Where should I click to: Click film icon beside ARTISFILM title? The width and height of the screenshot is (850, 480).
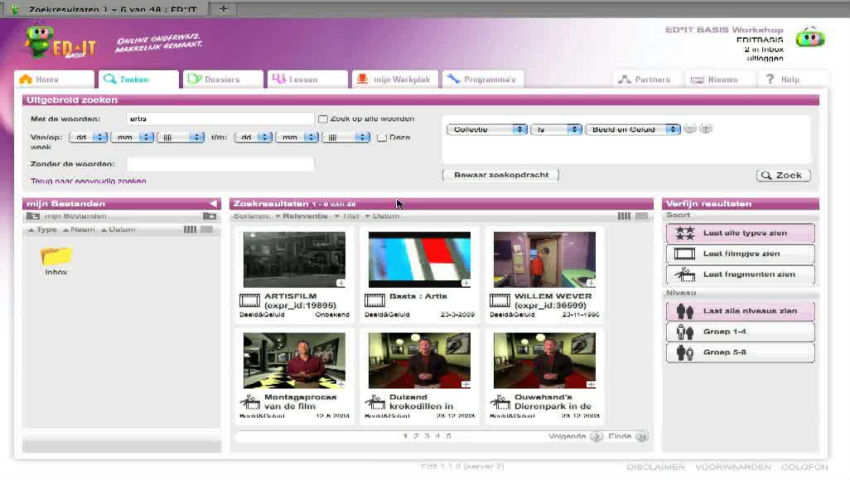249,300
